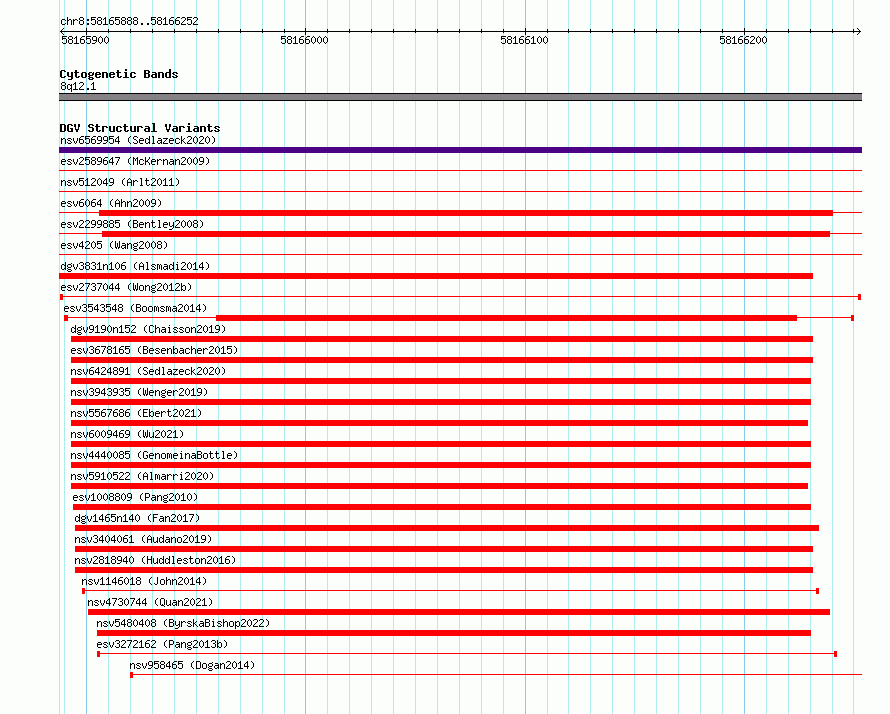Image resolution: width=890 pixels, height=714 pixels.
Task: Open variant nsv5480408 (ByrskaBishop2022)
Action: click(183, 623)
